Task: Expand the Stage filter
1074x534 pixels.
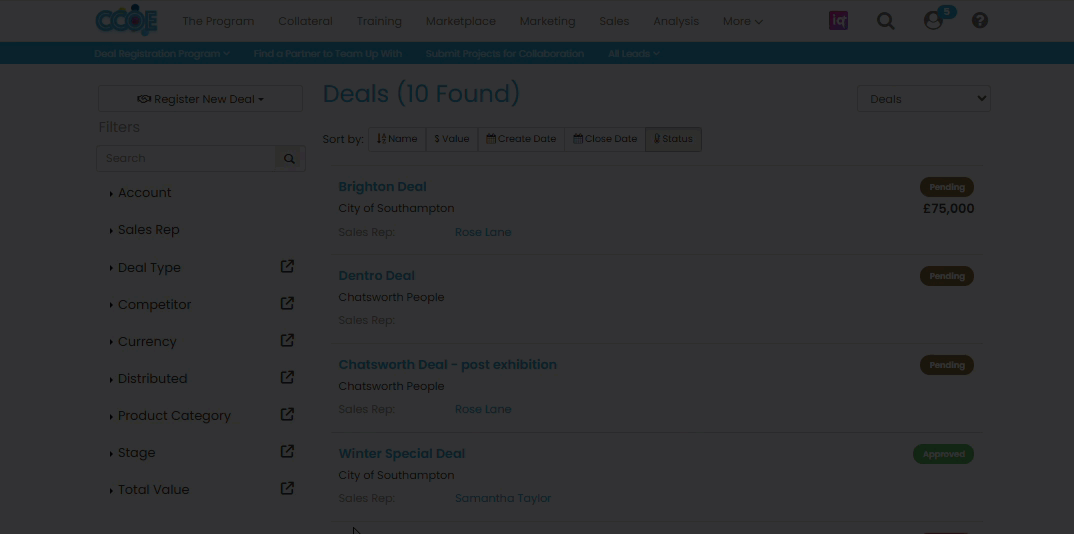Action: click(133, 453)
